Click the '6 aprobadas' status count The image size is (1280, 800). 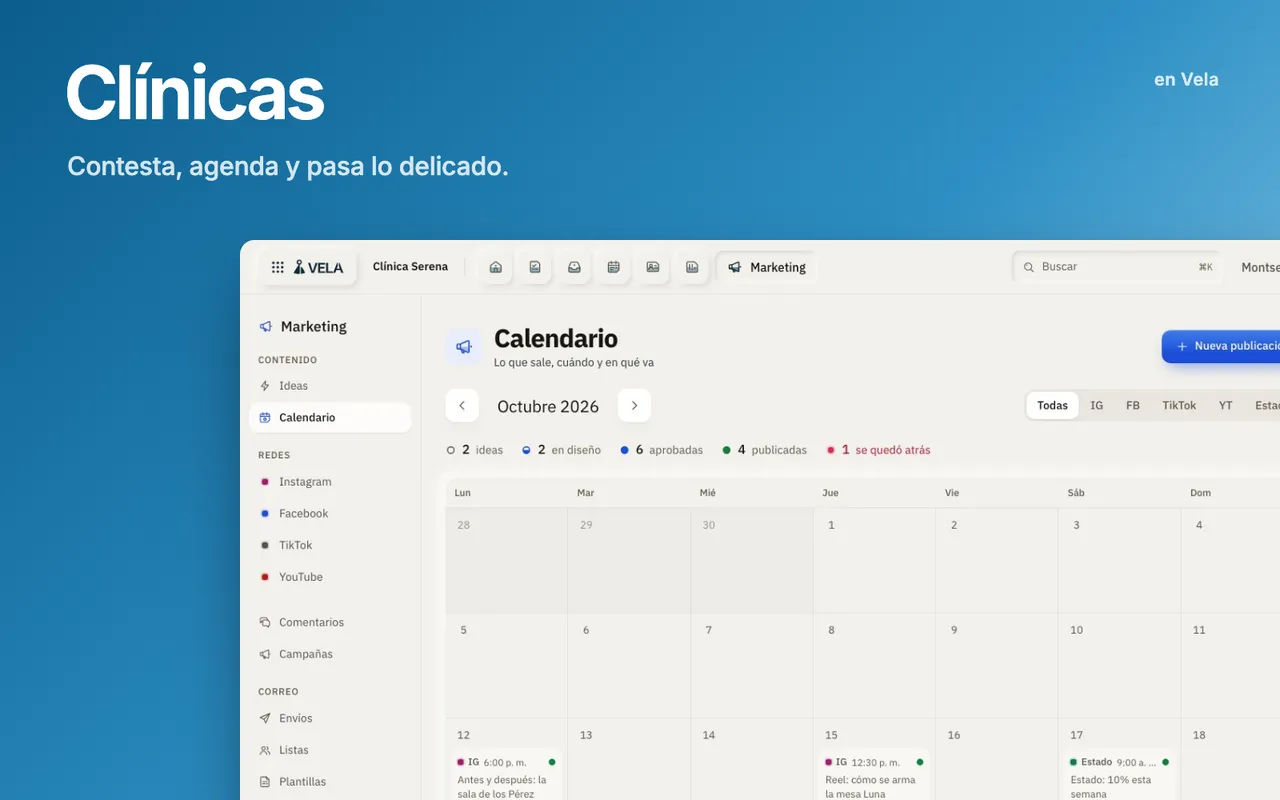pos(661,450)
